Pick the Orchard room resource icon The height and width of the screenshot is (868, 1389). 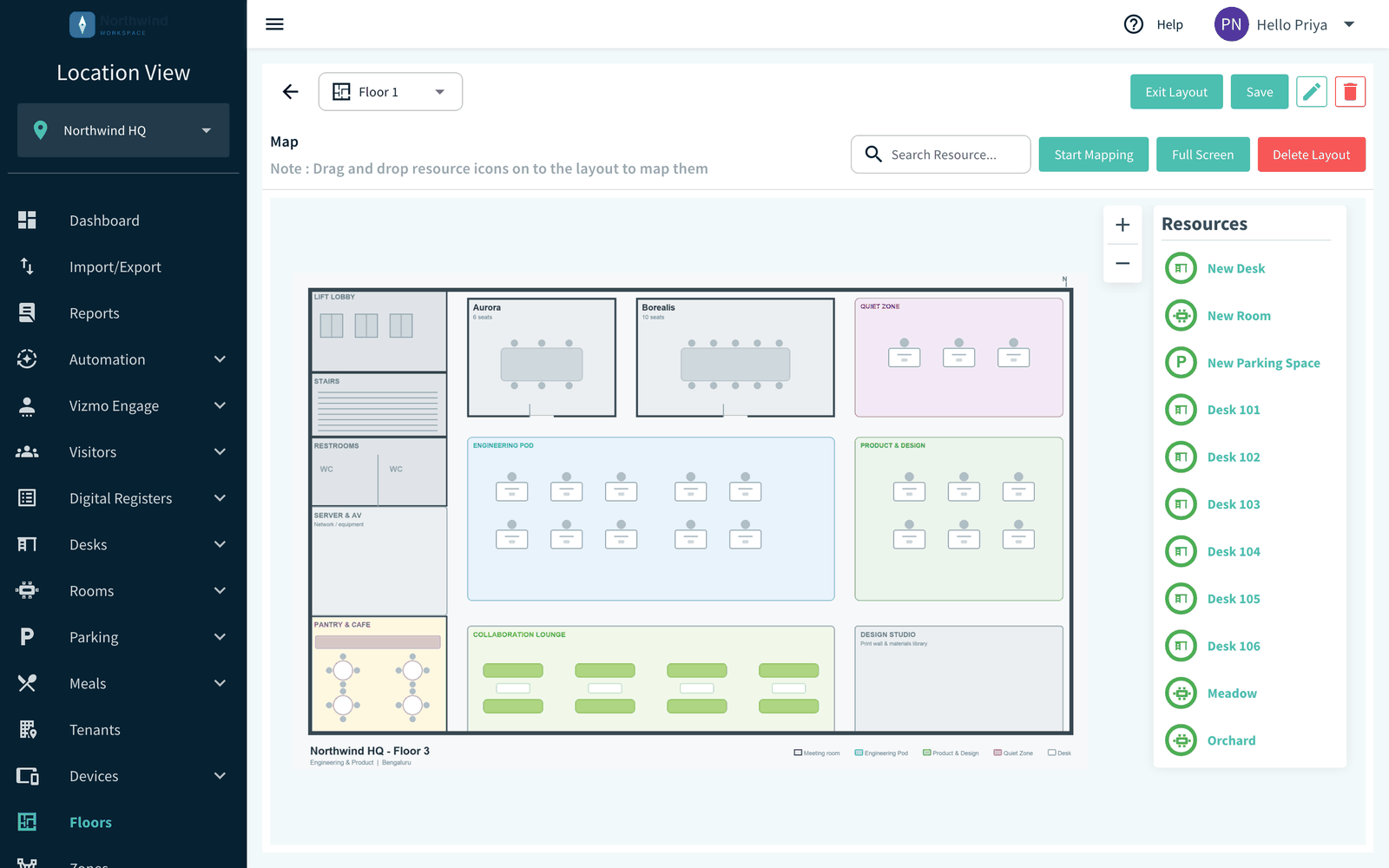pos(1181,740)
